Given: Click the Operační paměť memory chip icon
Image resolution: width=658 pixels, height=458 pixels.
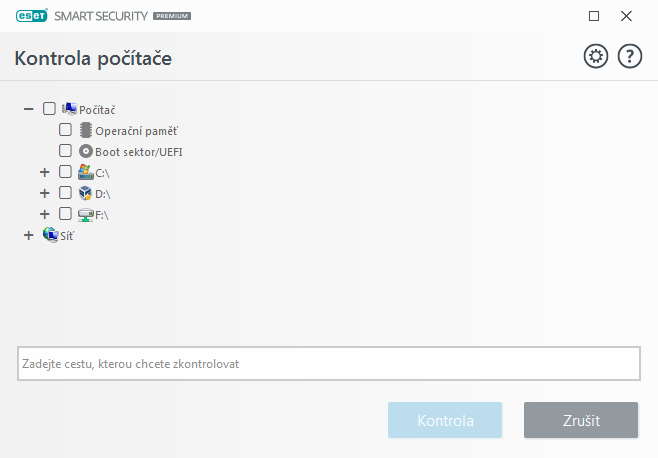Looking at the screenshot, I should (x=85, y=130).
